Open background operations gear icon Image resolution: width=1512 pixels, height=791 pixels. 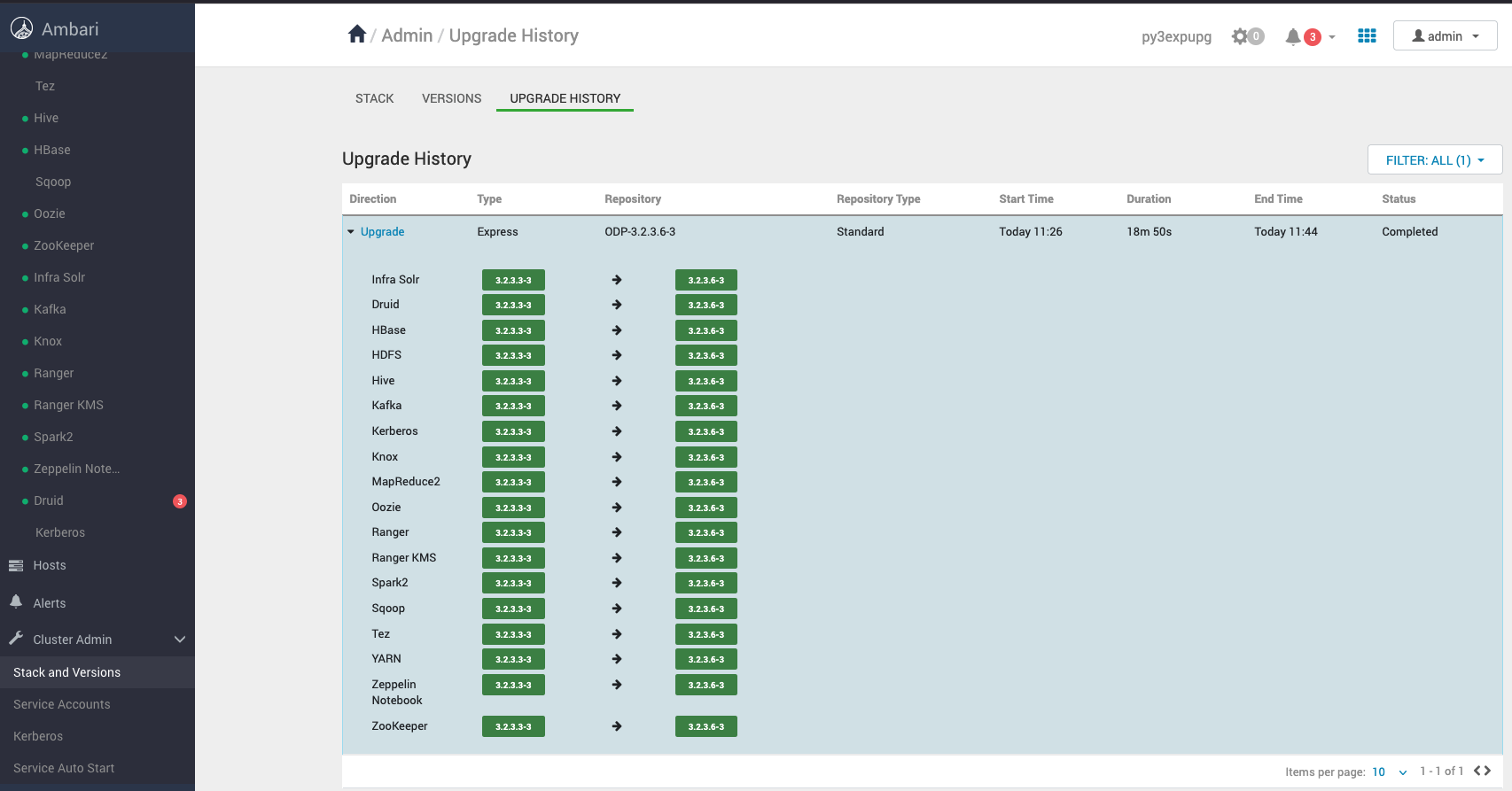point(1240,36)
